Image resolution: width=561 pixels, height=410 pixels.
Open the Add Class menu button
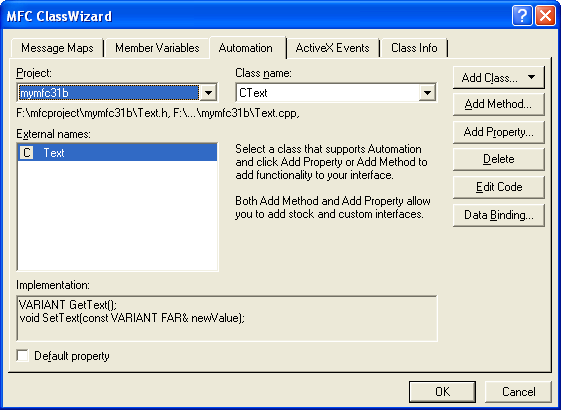tap(498, 77)
